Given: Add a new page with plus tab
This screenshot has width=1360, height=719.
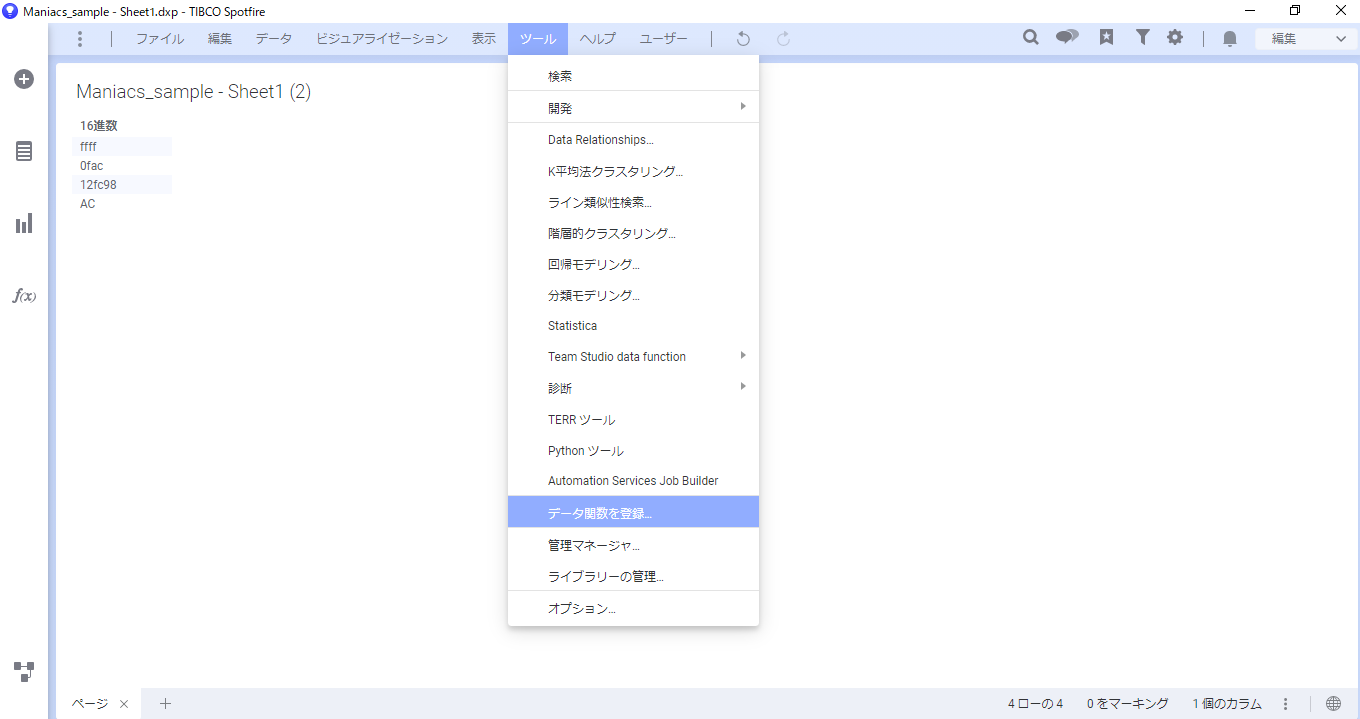Looking at the screenshot, I should point(166,704).
